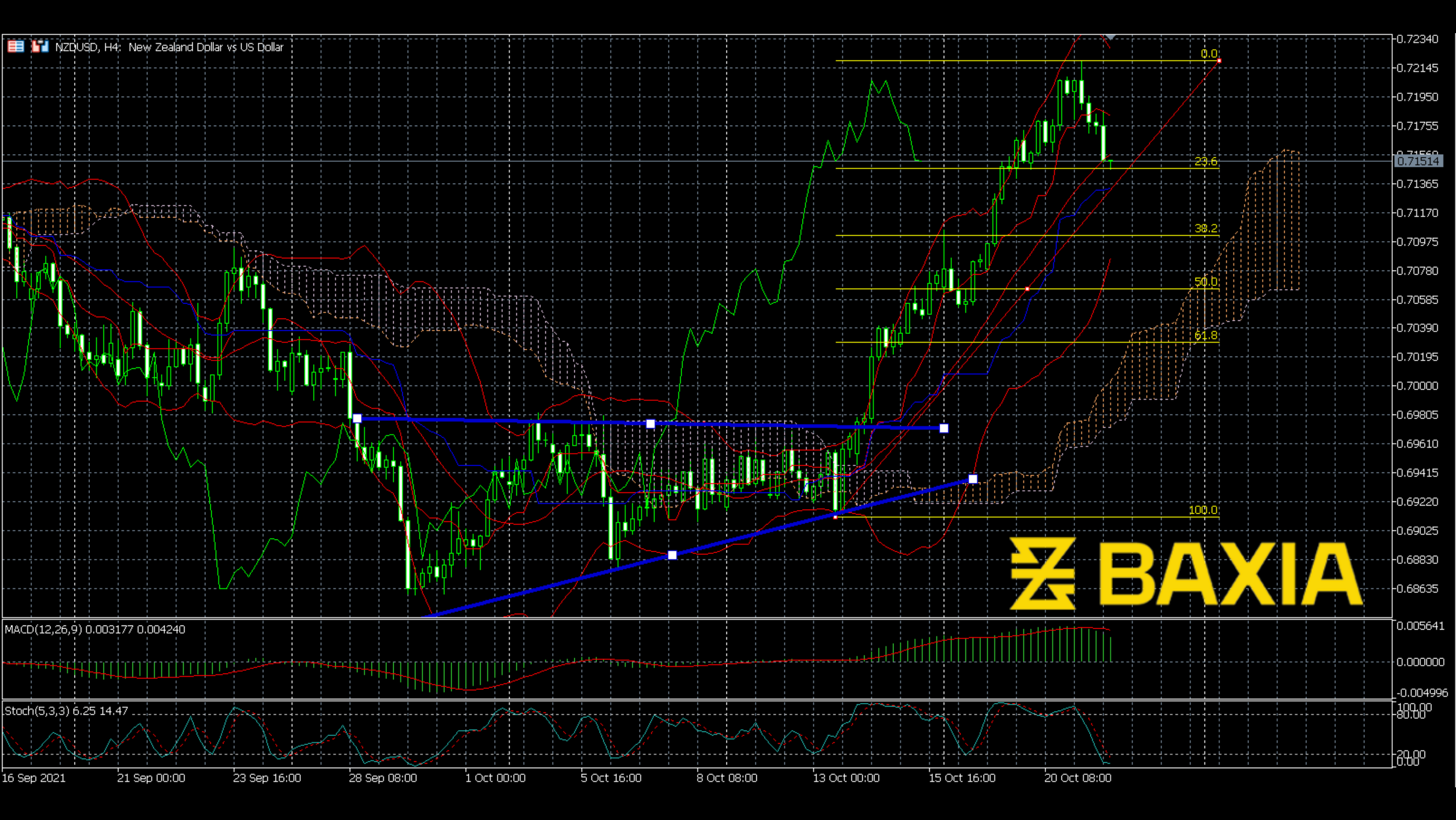Select left handle of the horizontal blue trendline
This screenshot has height=820, width=1456.
(357, 418)
